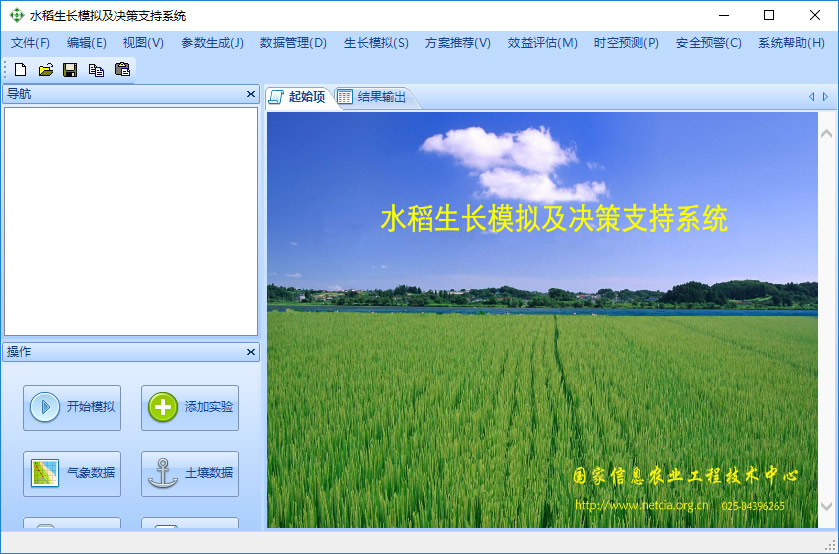The image size is (839, 554).
Task: Select the 起始项 tab
Action: coord(298,97)
